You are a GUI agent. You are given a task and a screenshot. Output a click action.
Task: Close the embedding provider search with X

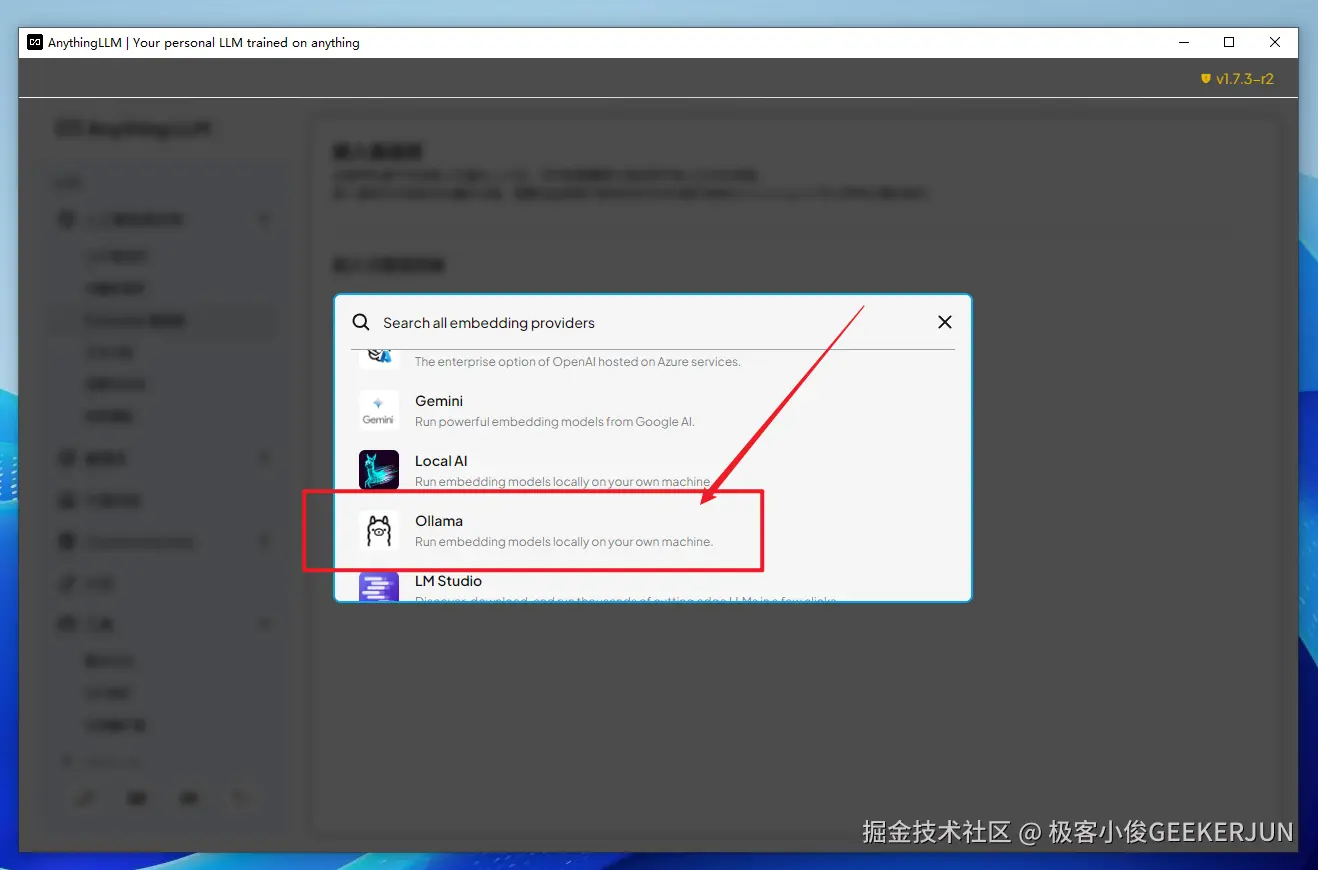pyautogui.click(x=944, y=322)
